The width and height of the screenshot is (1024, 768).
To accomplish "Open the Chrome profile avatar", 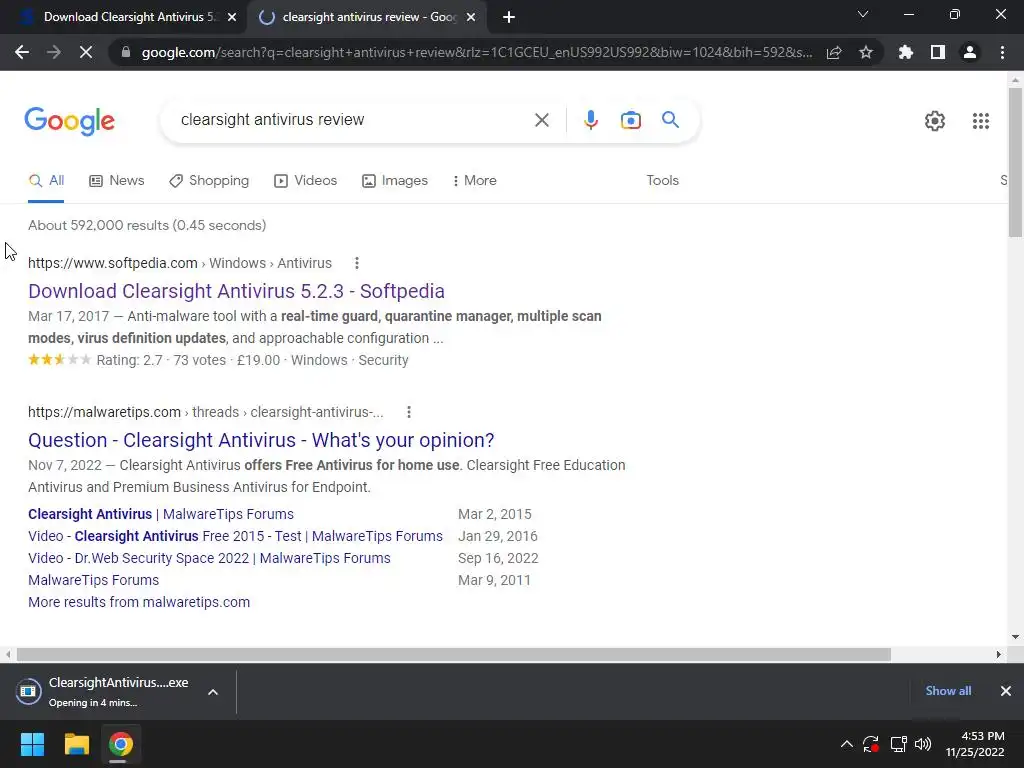I will pos(970,52).
